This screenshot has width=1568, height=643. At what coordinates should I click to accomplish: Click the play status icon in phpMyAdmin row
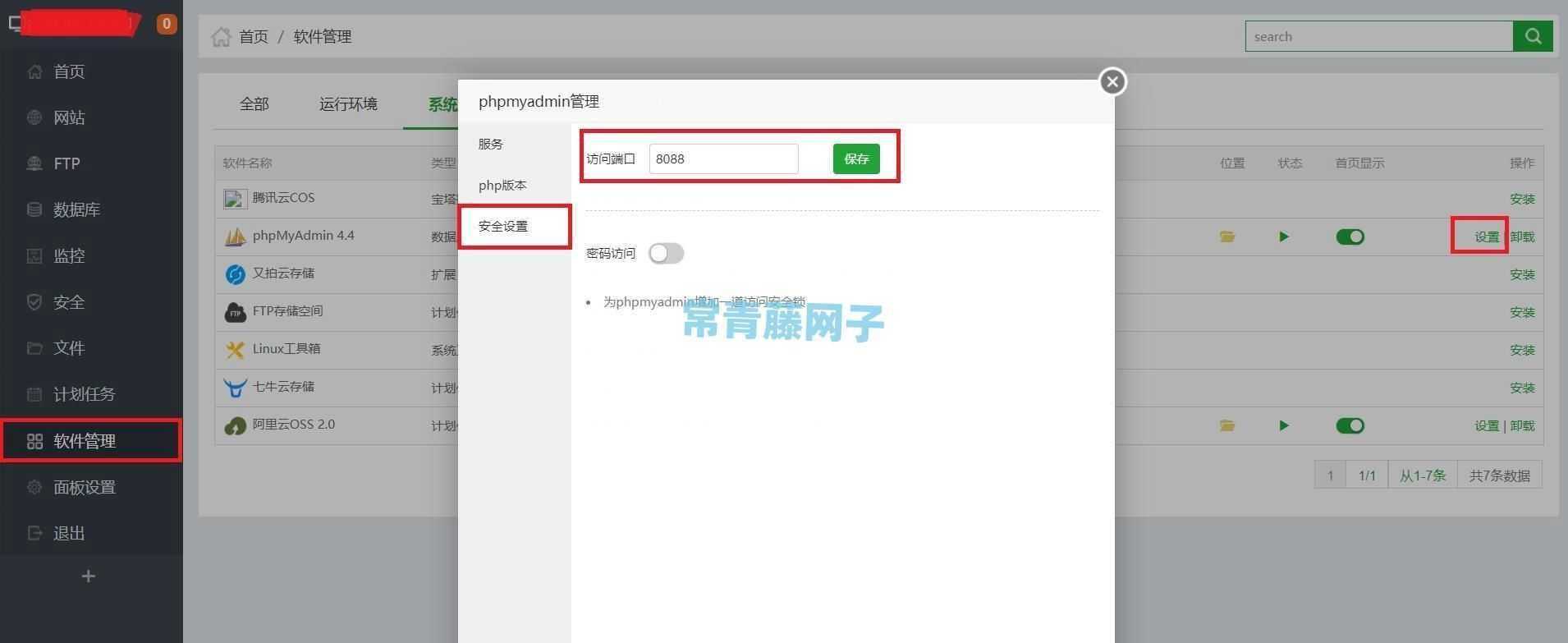tap(1284, 237)
